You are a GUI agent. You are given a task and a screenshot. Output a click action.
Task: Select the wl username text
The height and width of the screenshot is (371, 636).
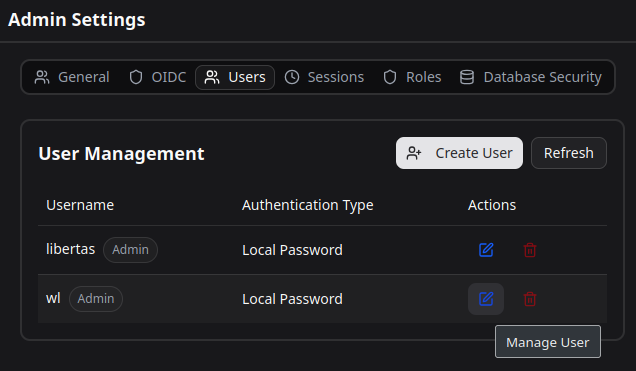point(53,298)
